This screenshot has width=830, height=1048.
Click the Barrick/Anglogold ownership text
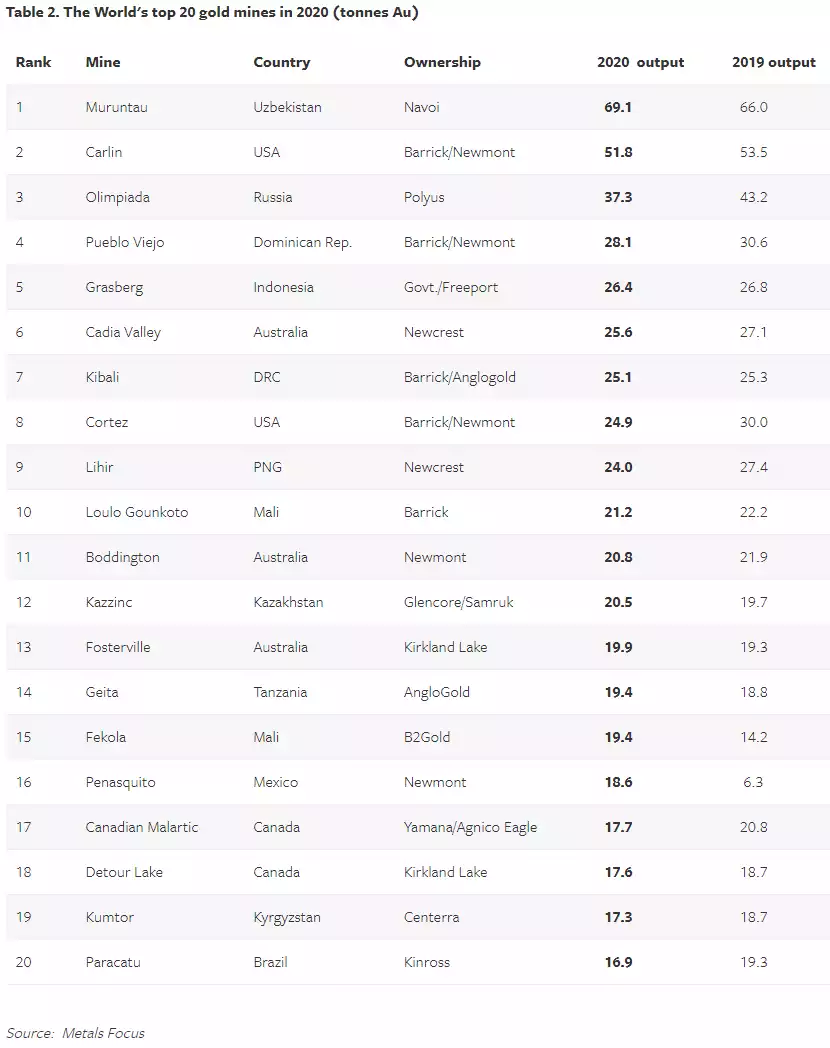pos(459,377)
